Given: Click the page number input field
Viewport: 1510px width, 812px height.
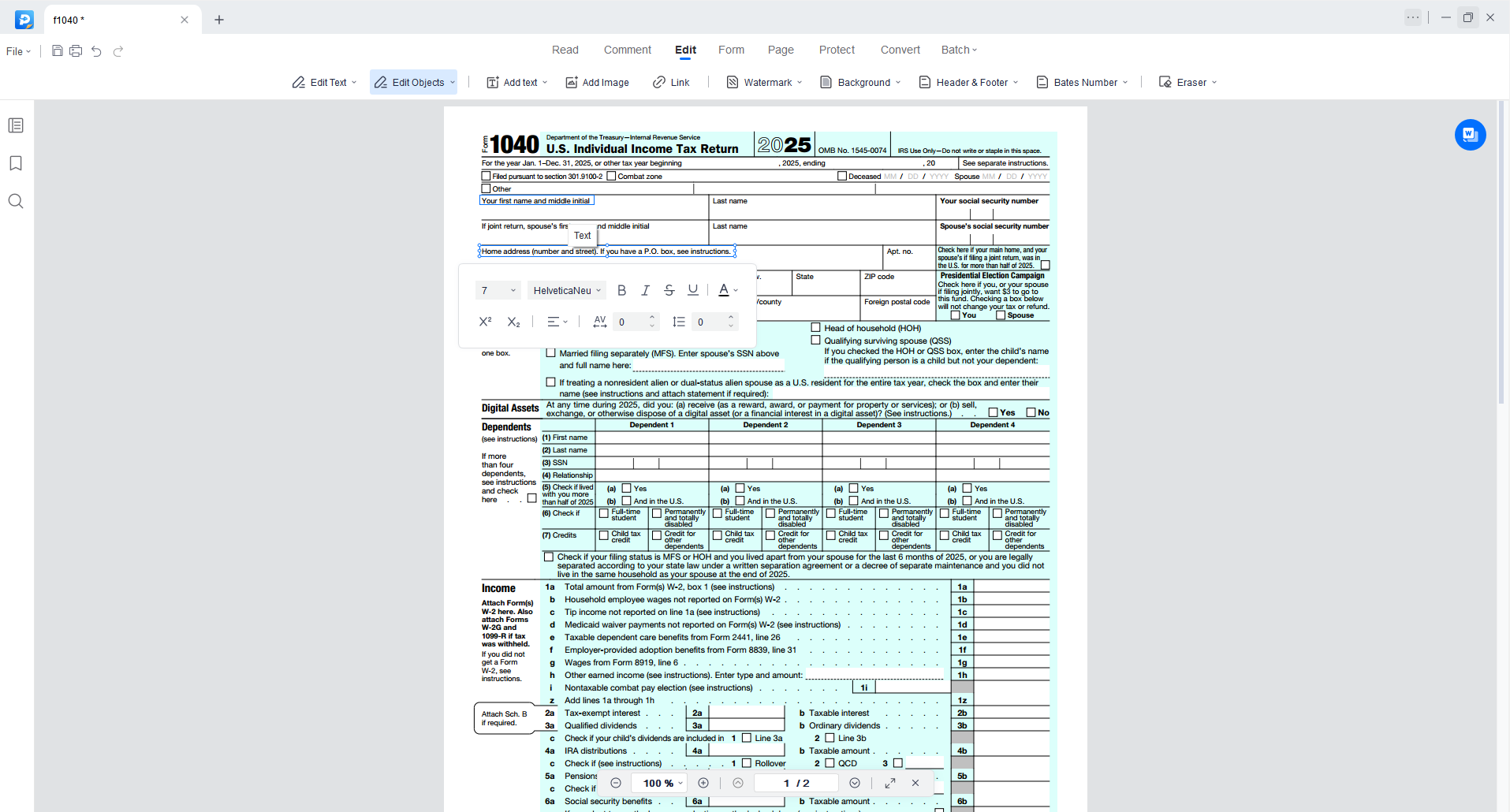Looking at the screenshot, I should tap(796, 783).
